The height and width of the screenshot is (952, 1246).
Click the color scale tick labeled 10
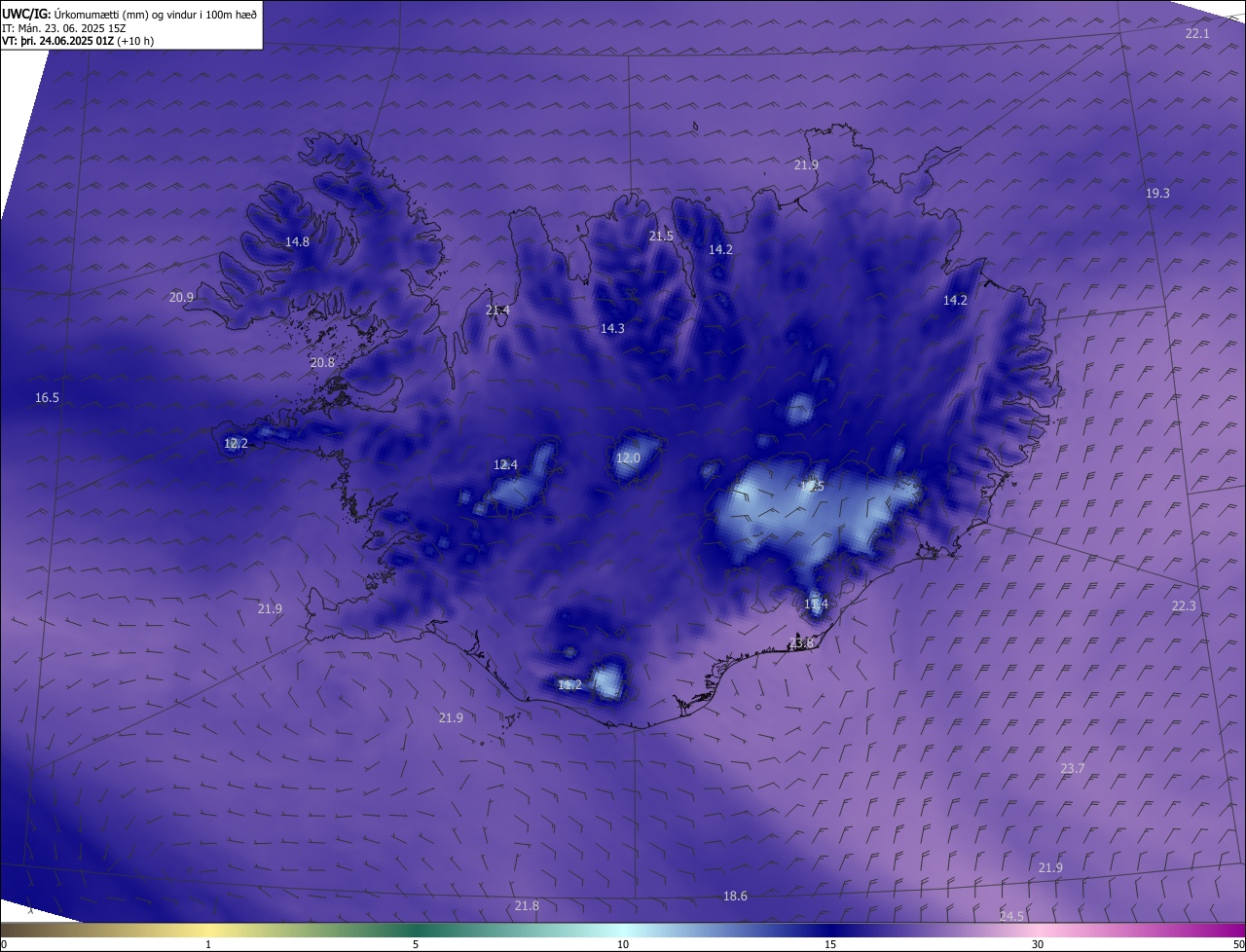pos(623,944)
